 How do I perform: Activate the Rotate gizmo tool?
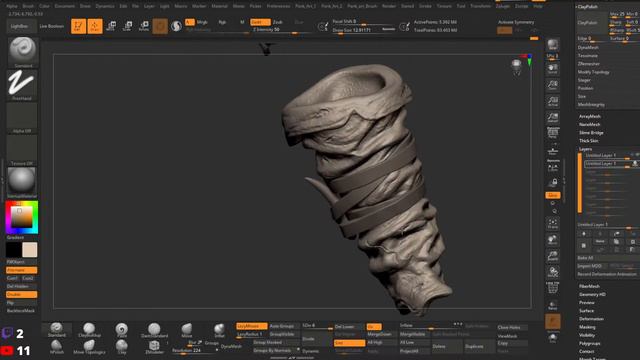tap(144, 26)
